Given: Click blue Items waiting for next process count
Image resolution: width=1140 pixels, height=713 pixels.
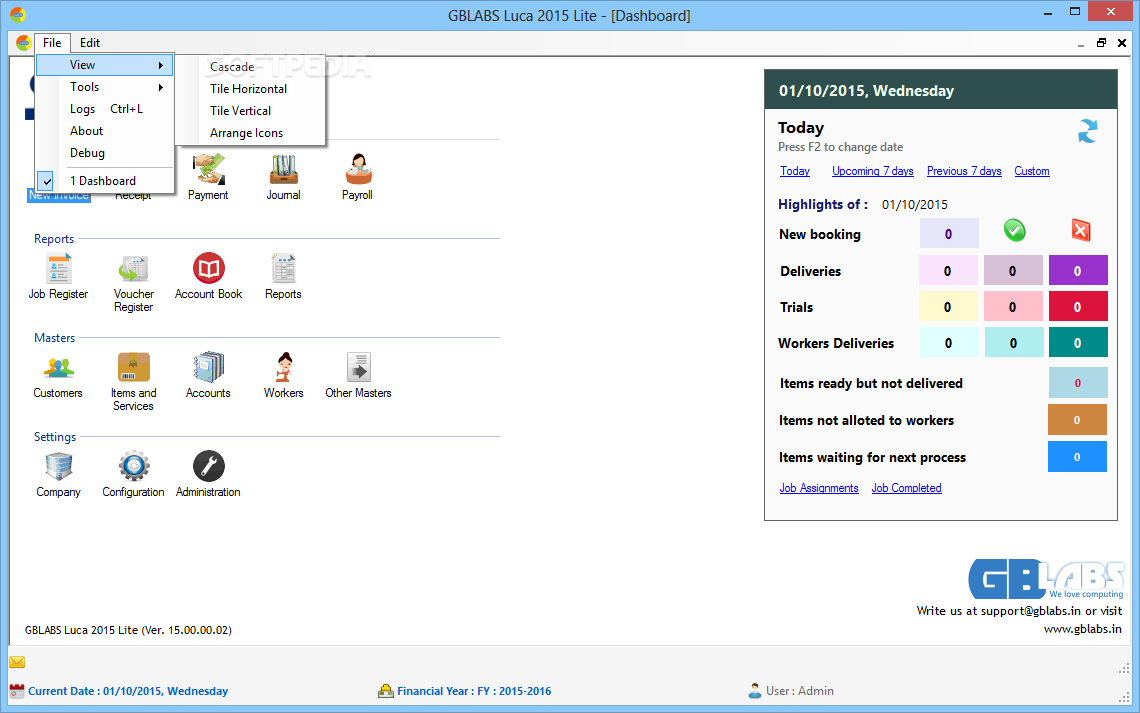Looking at the screenshot, I should tap(1077, 457).
